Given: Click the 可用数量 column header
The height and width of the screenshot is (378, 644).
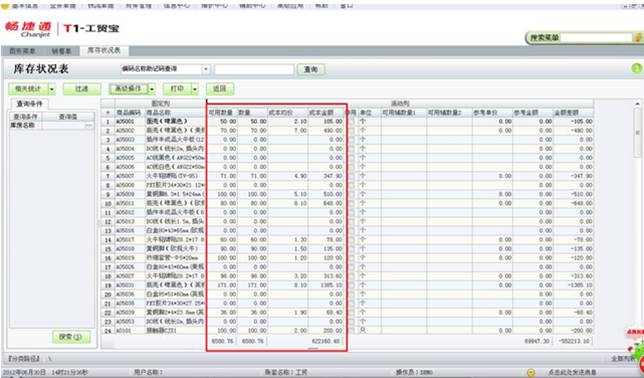Looking at the screenshot, I should pyautogui.click(x=221, y=113).
